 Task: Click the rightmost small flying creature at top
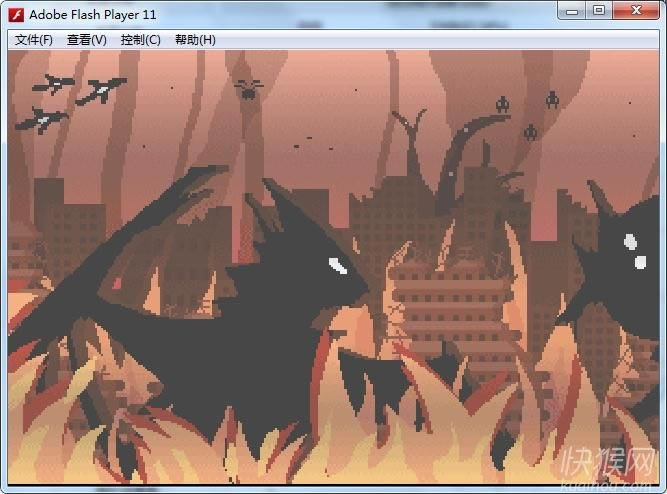551,99
